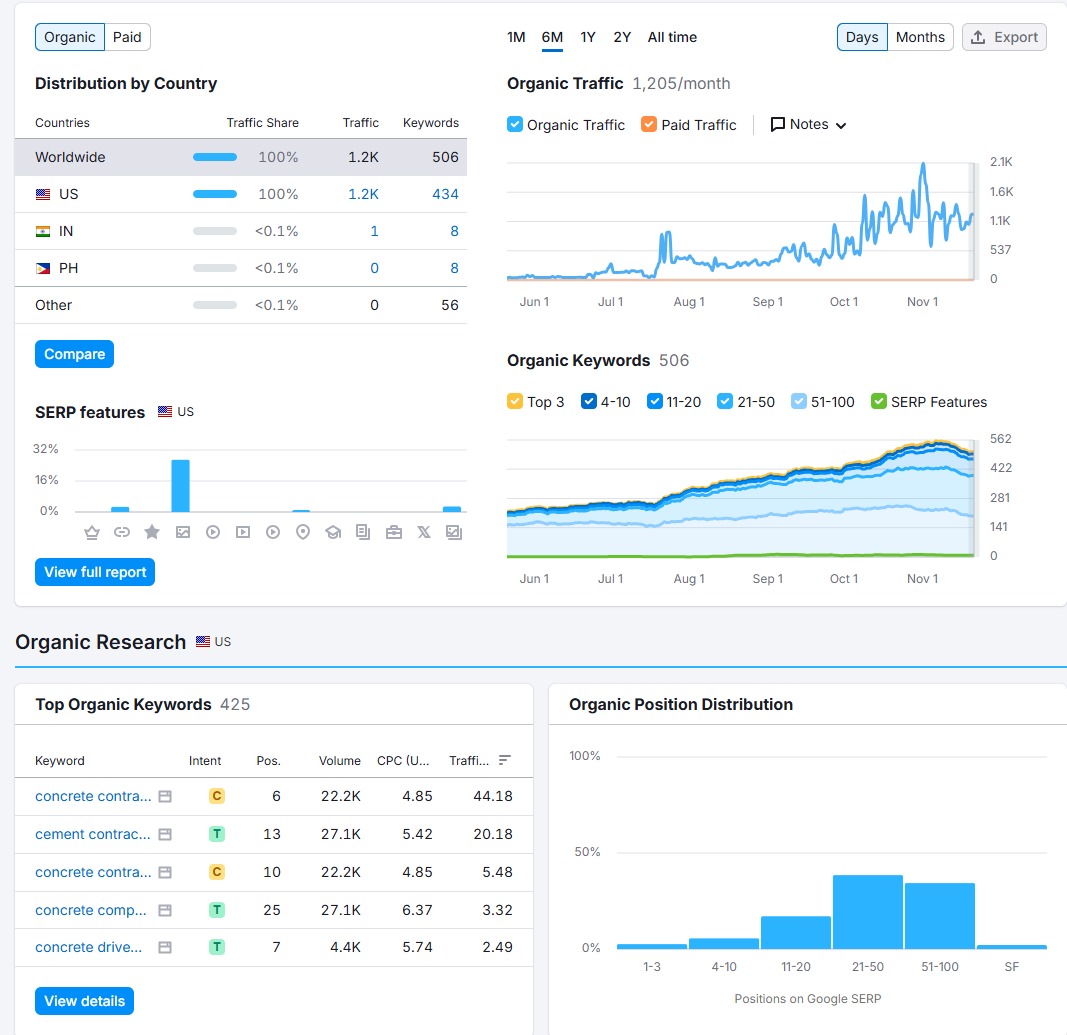Switch to the Paid tab
Image resolution: width=1067 pixels, height=1035 pixels.
127,38
